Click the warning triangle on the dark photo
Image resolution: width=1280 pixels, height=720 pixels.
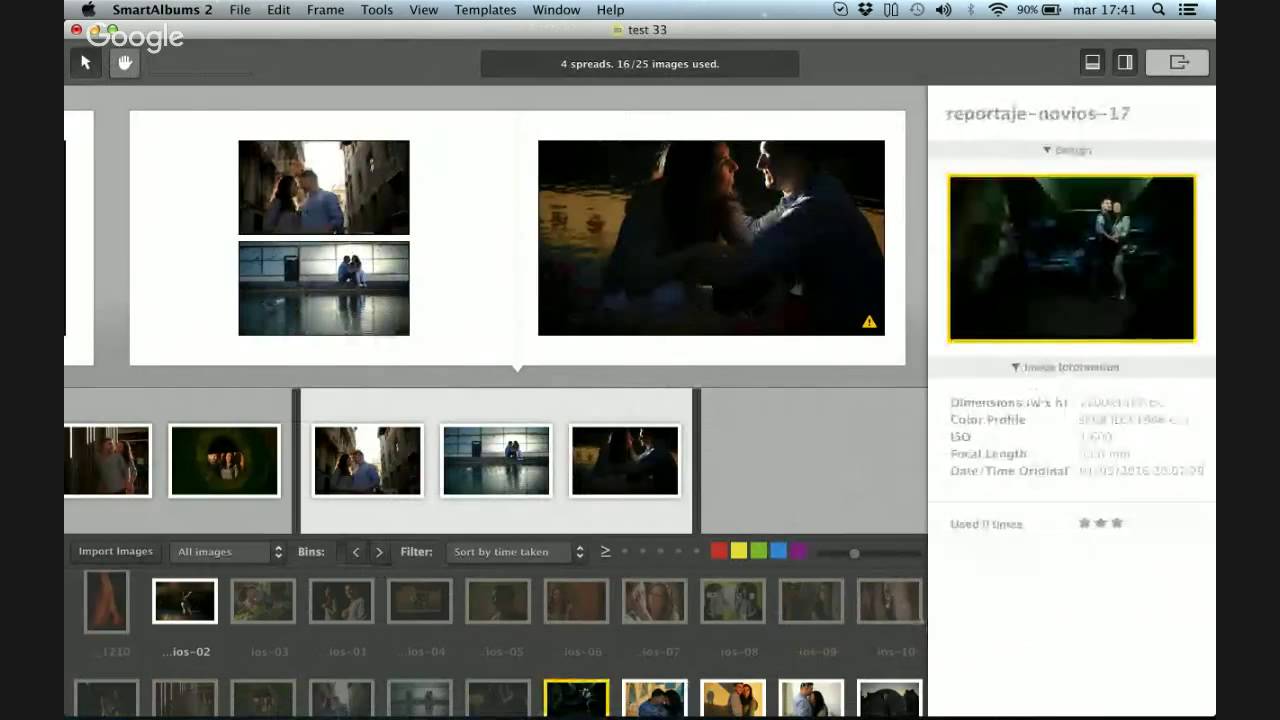[868, 321]
